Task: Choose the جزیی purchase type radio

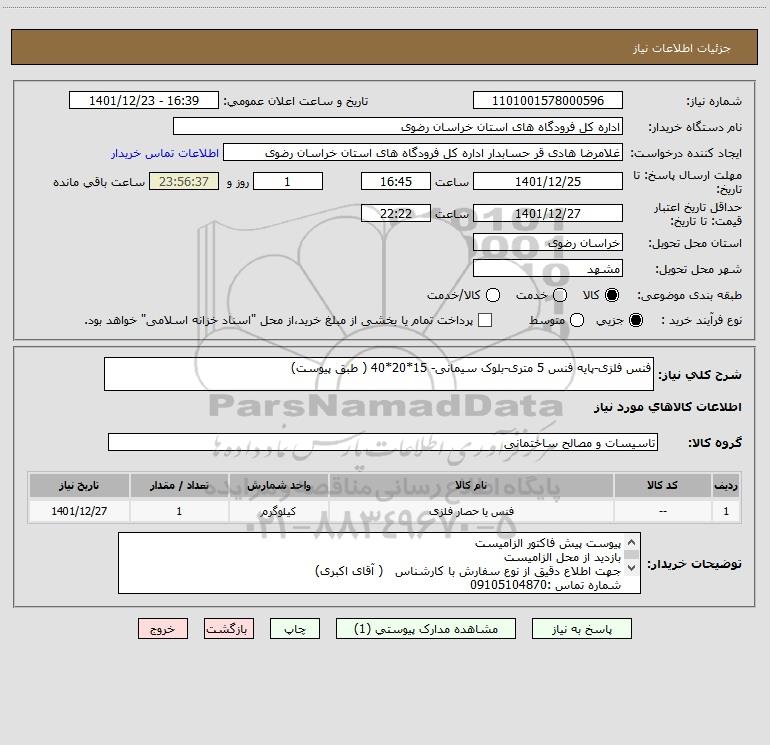Action: point(636,320)
